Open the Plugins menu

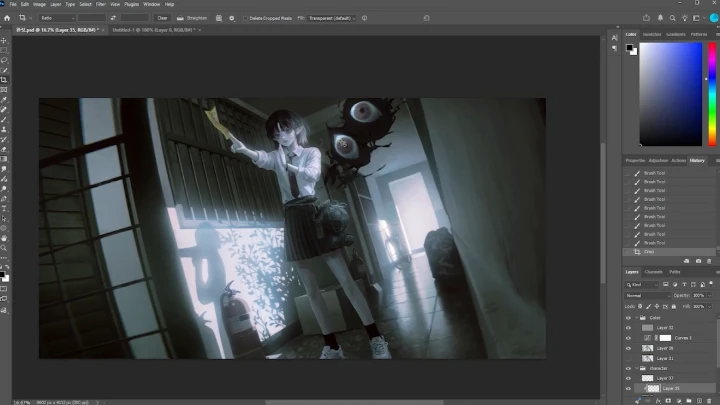tap(131, 4)
